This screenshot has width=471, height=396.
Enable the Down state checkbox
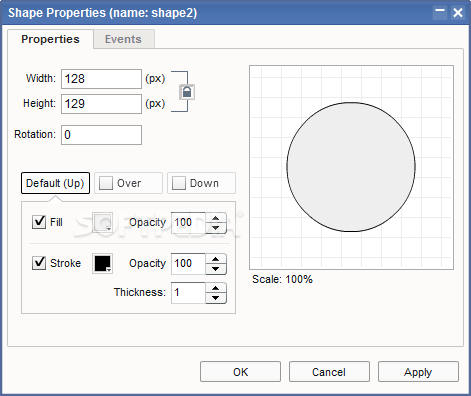179,183
